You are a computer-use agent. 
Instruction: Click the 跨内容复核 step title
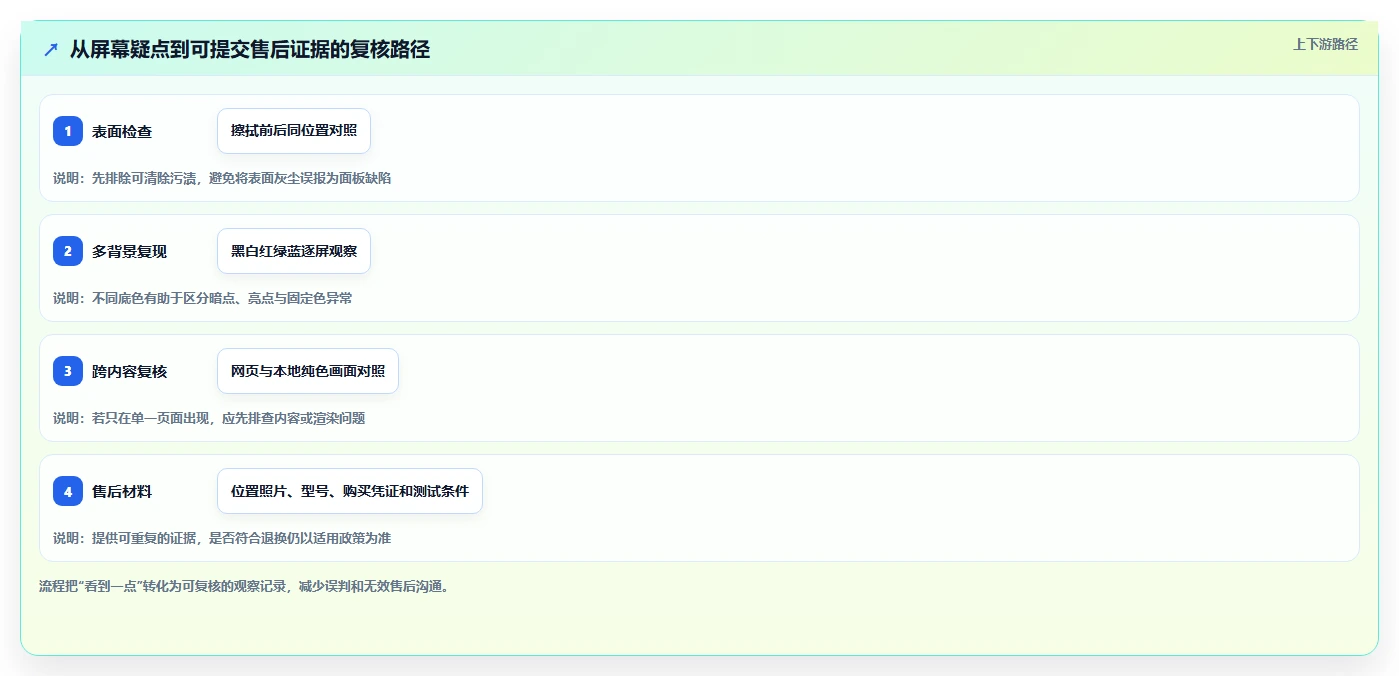click(130, 372)
